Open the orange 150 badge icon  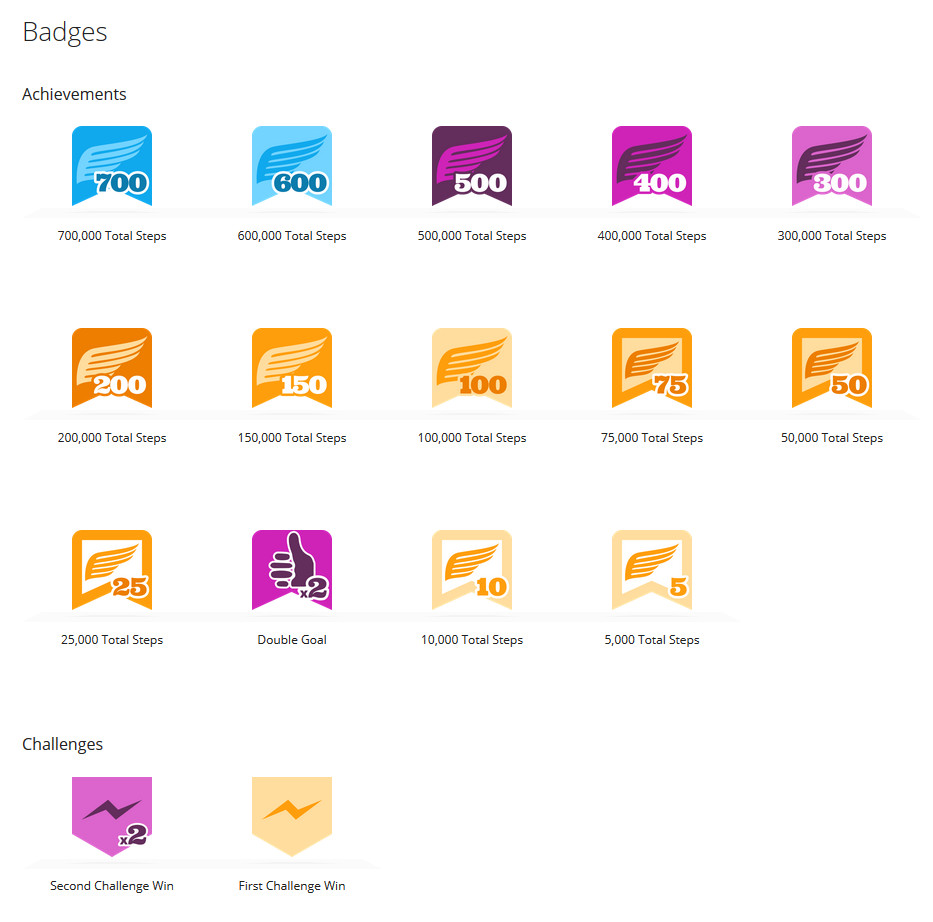tap(292, 368)
